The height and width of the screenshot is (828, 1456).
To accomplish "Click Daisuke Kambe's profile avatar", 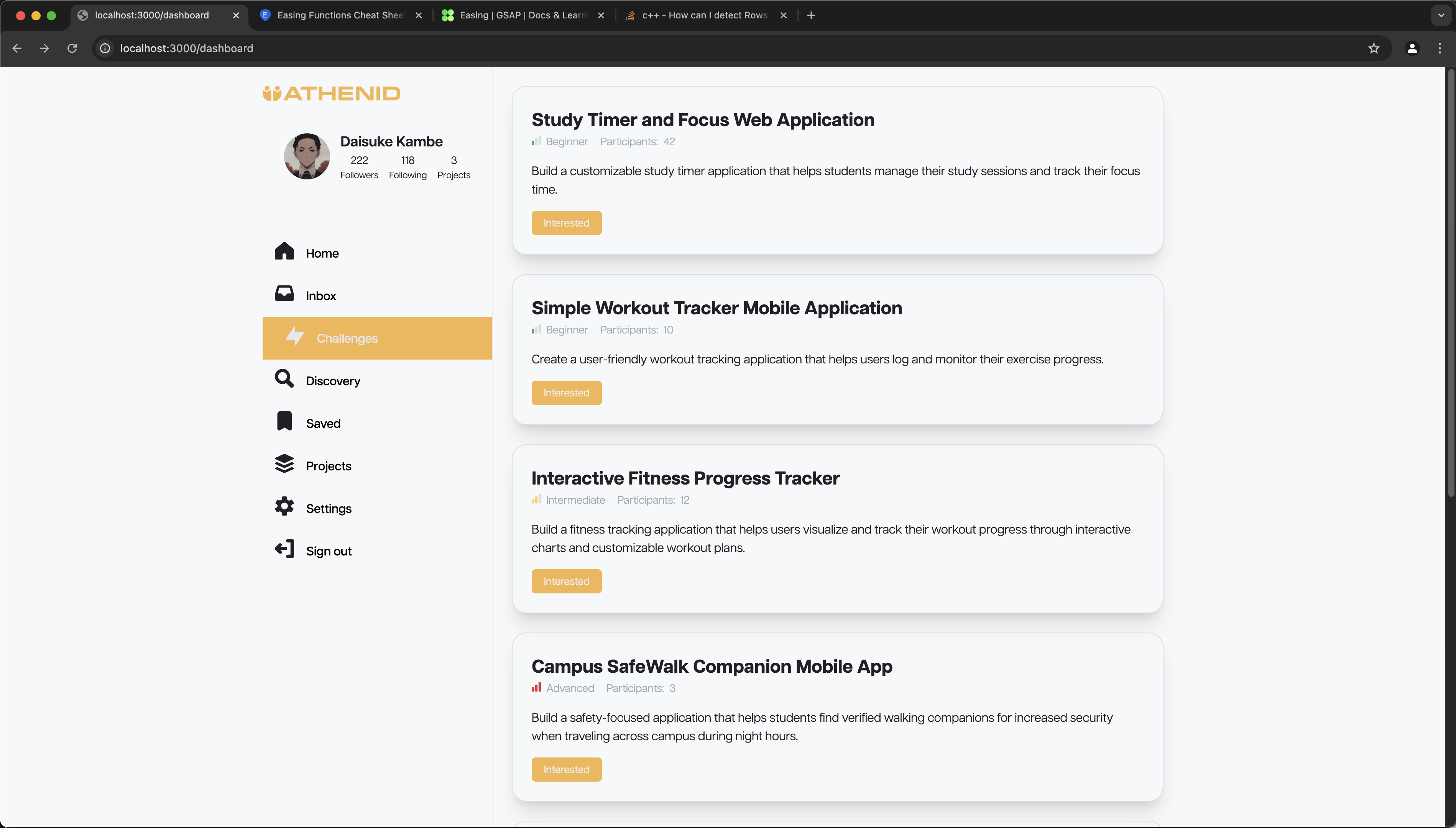I will [307, 156].
